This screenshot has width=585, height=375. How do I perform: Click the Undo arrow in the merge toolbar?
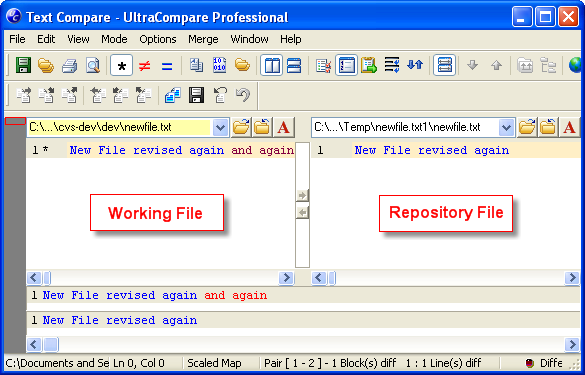click(x=243, y=95)
